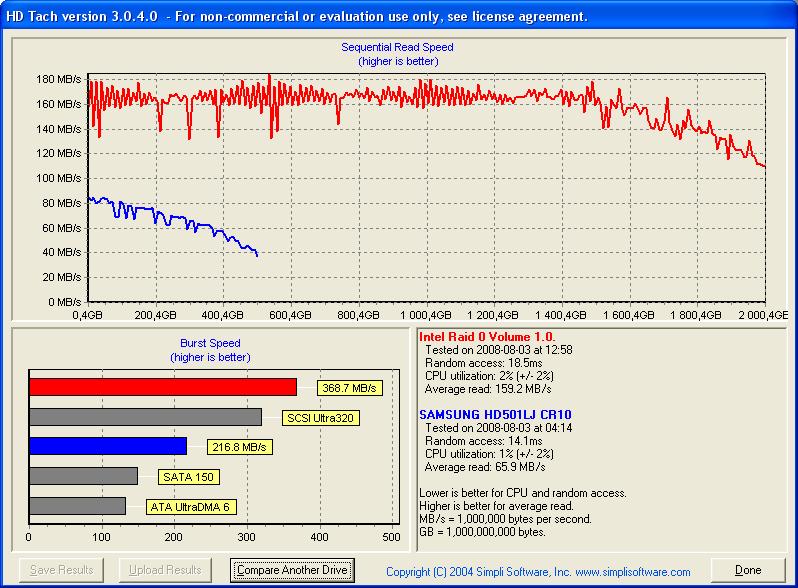Click the ATA UltraDMA 6 label
Image resolution: width=798 pixels, height=588 pixels.
click(x=191, y=507)
